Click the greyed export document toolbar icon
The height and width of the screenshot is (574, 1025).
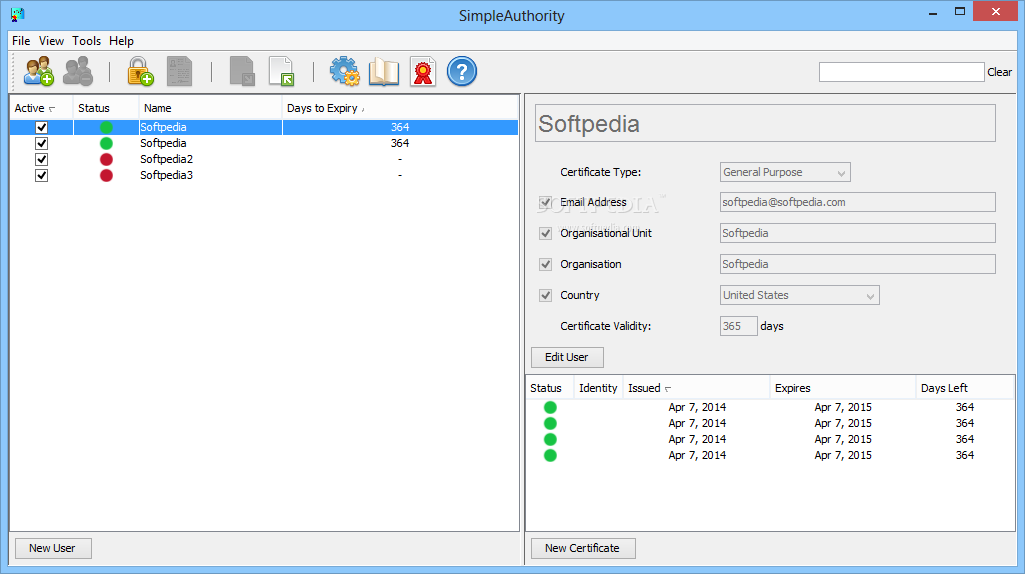click(242, 71)
